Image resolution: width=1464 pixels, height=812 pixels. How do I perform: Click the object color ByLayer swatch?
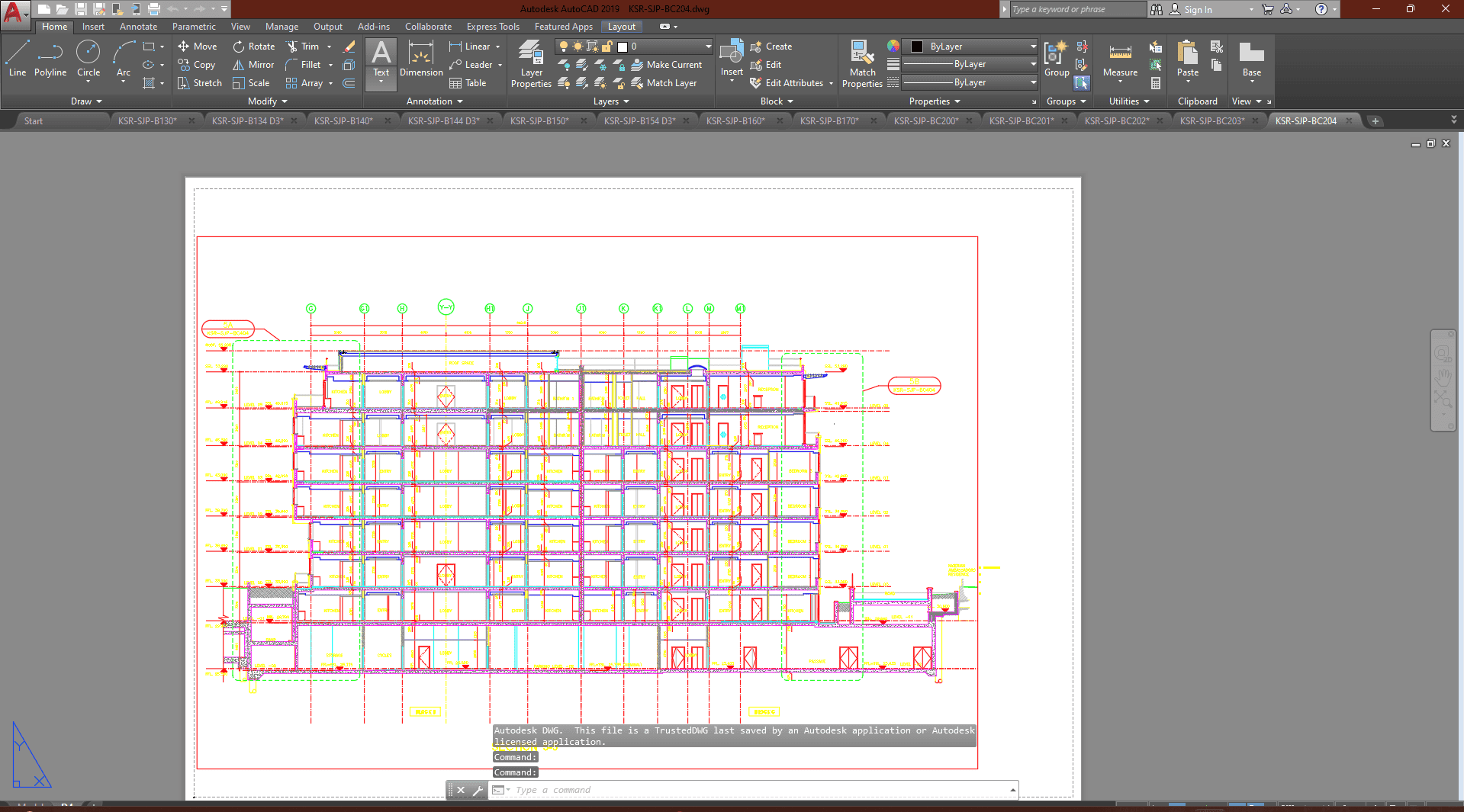(918, 47)
